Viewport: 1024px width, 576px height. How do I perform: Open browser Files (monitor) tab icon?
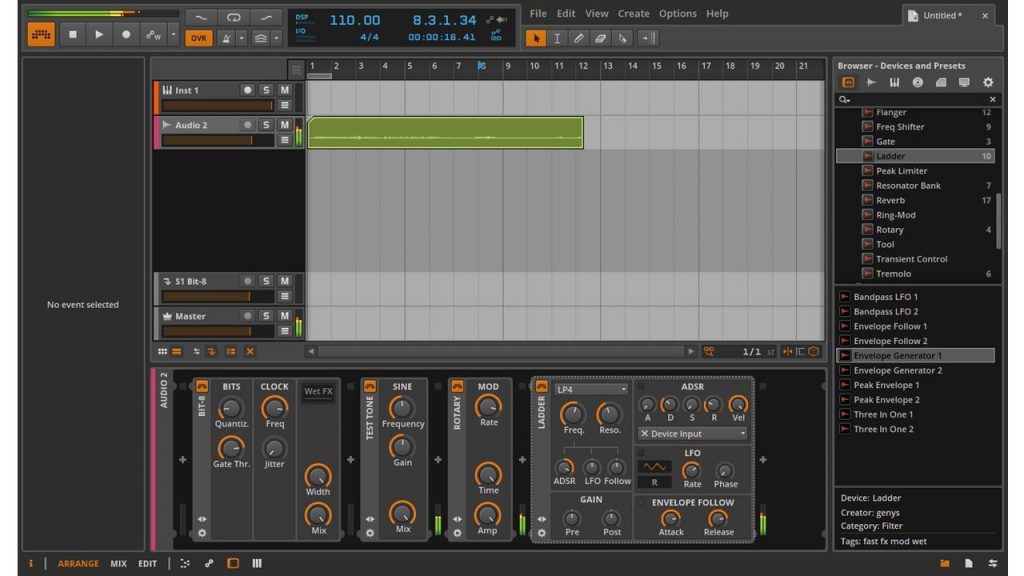(x=964, y=82)
